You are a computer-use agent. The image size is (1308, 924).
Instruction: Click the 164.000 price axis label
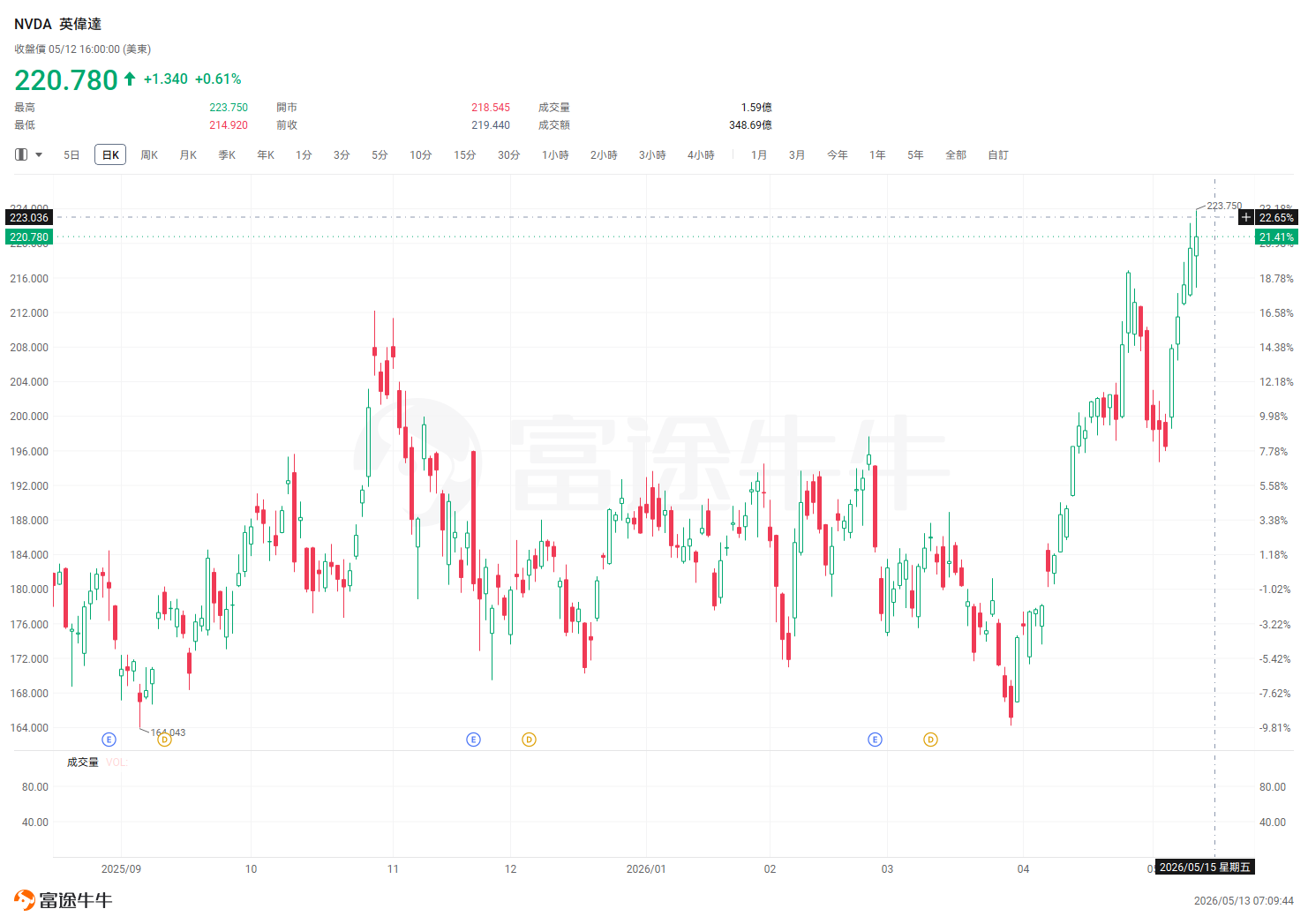click(29, 728)
